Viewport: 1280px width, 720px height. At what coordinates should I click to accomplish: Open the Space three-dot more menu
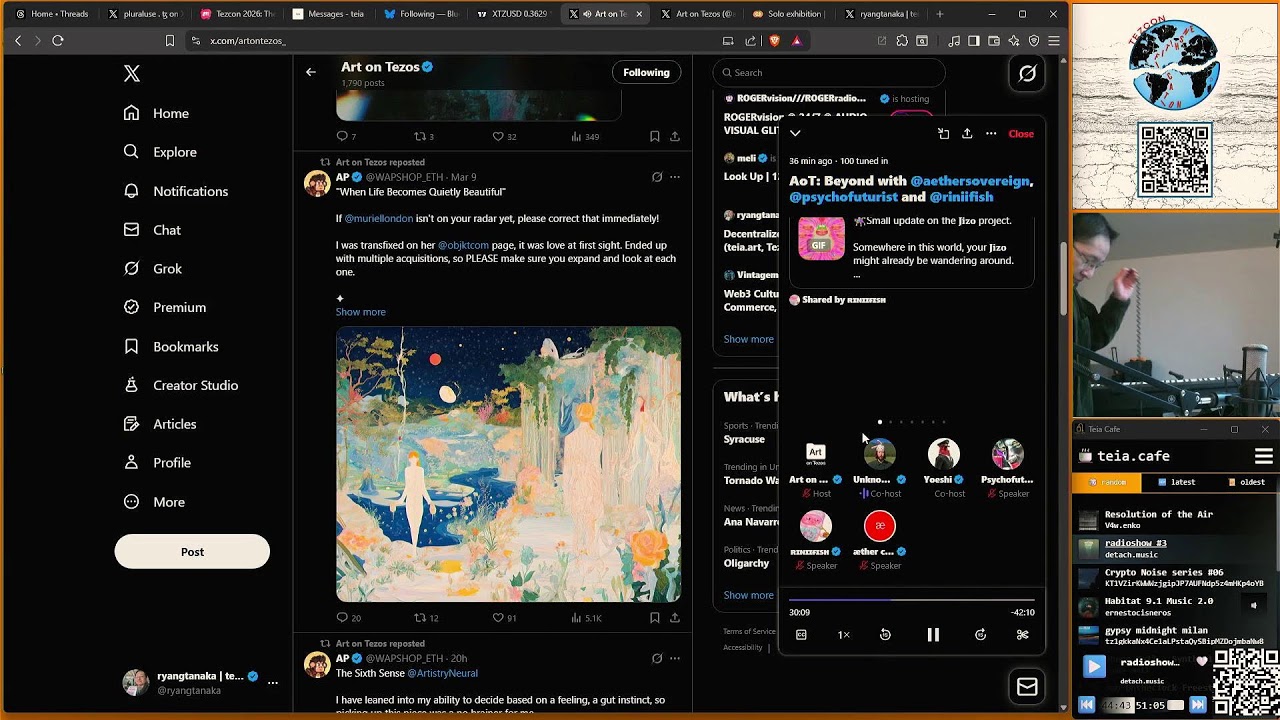[x=991, y=133]
